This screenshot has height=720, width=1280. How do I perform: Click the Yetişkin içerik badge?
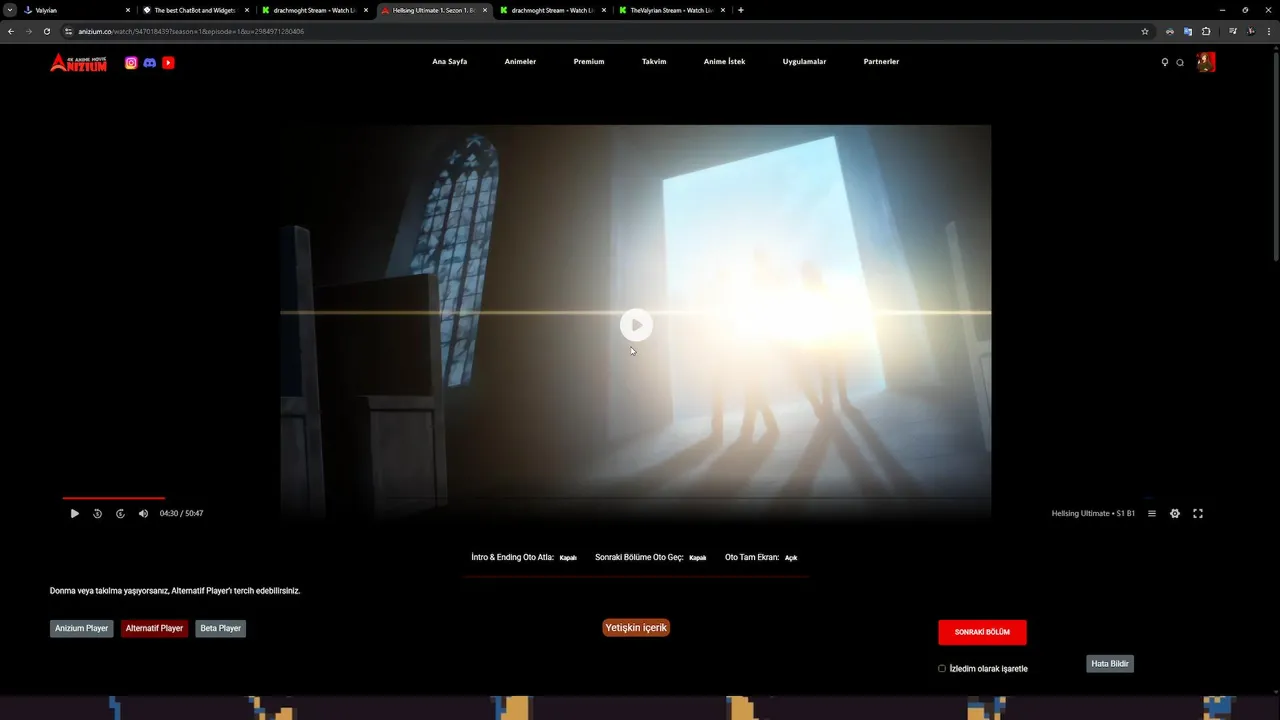pos(636,628)
